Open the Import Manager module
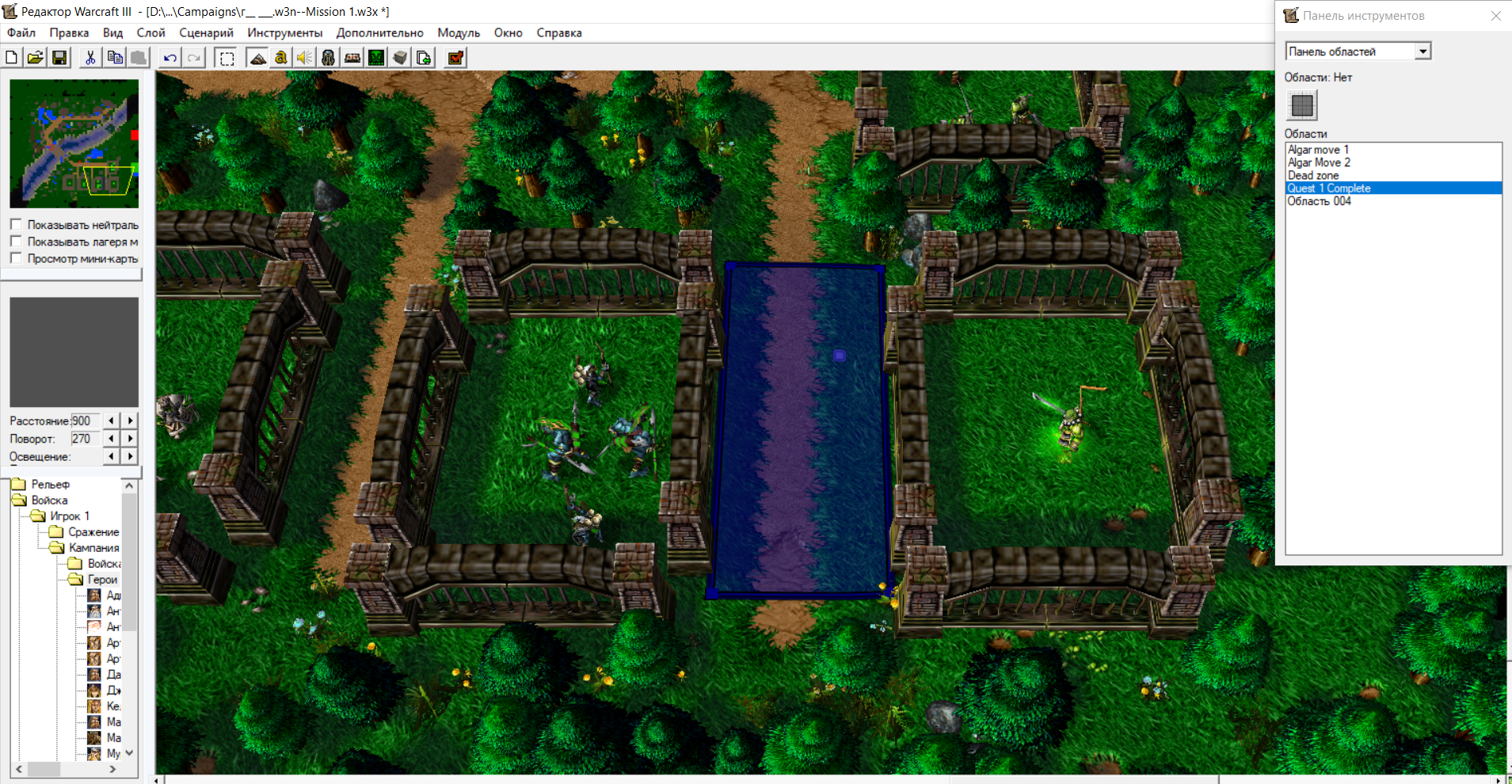The height and width of the screenshot is (784, 1512). (424, 58)
